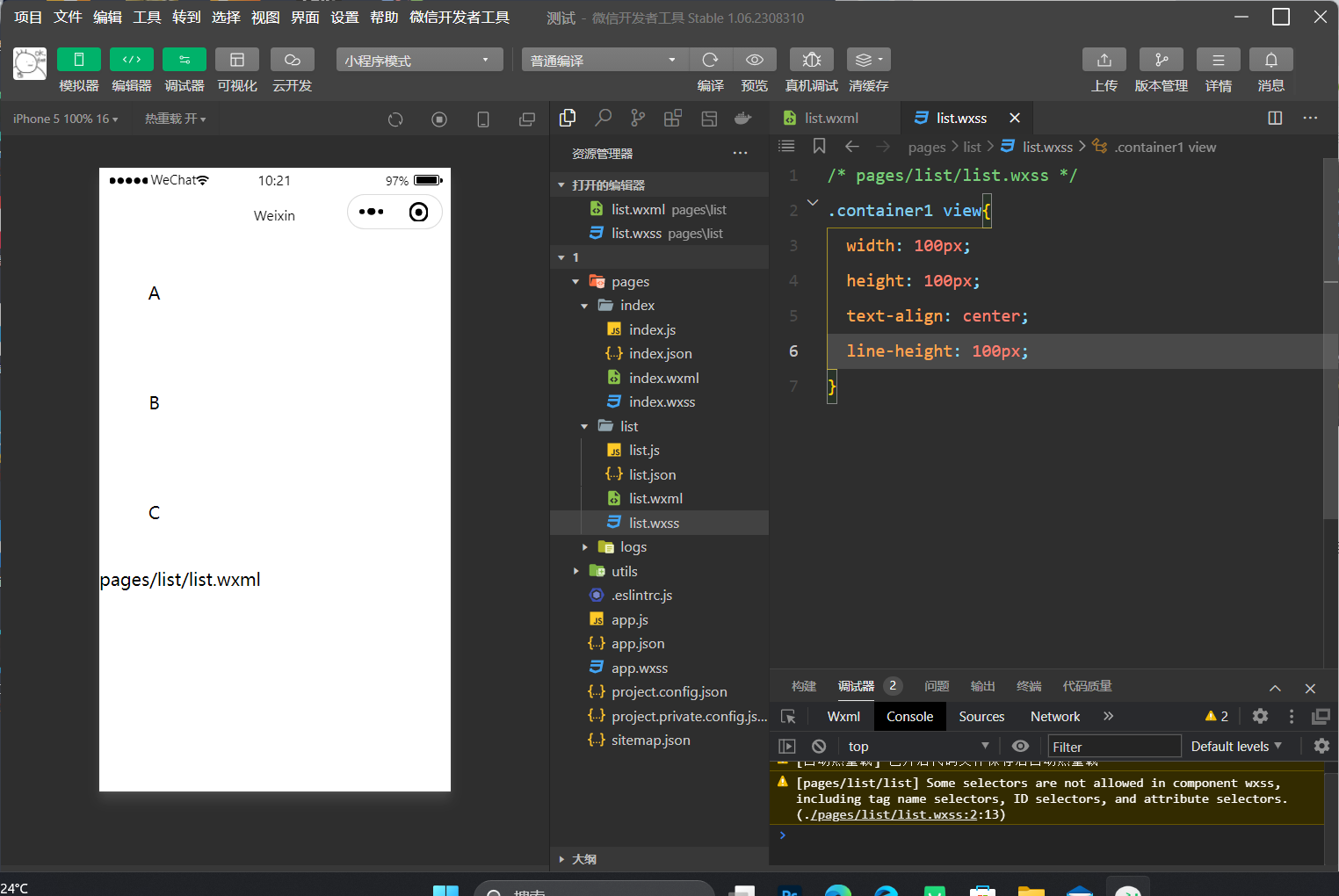Open the 文件 menu
The width and height of the screenshot is (1339, 896).
(x=68, y=18)
